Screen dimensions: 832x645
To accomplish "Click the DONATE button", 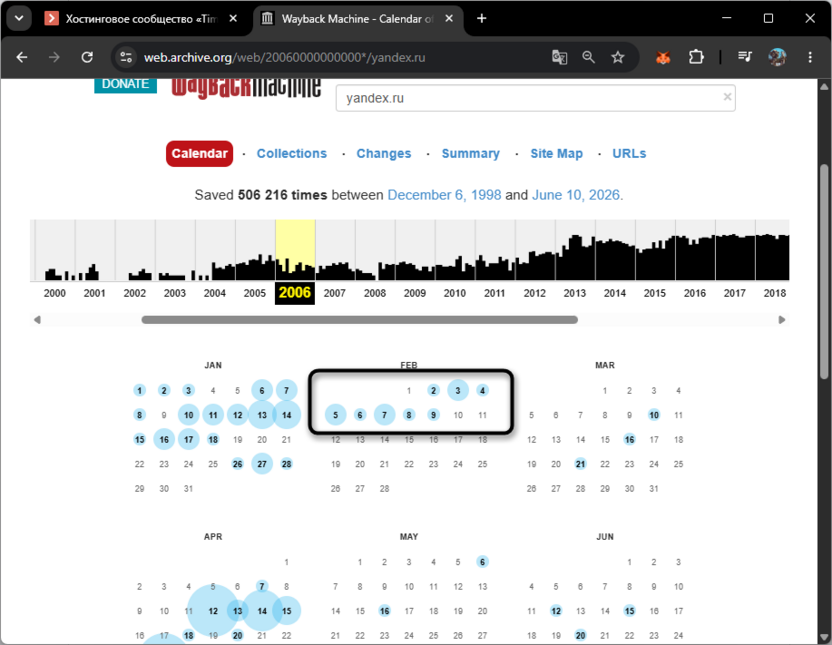I will 125,84.
